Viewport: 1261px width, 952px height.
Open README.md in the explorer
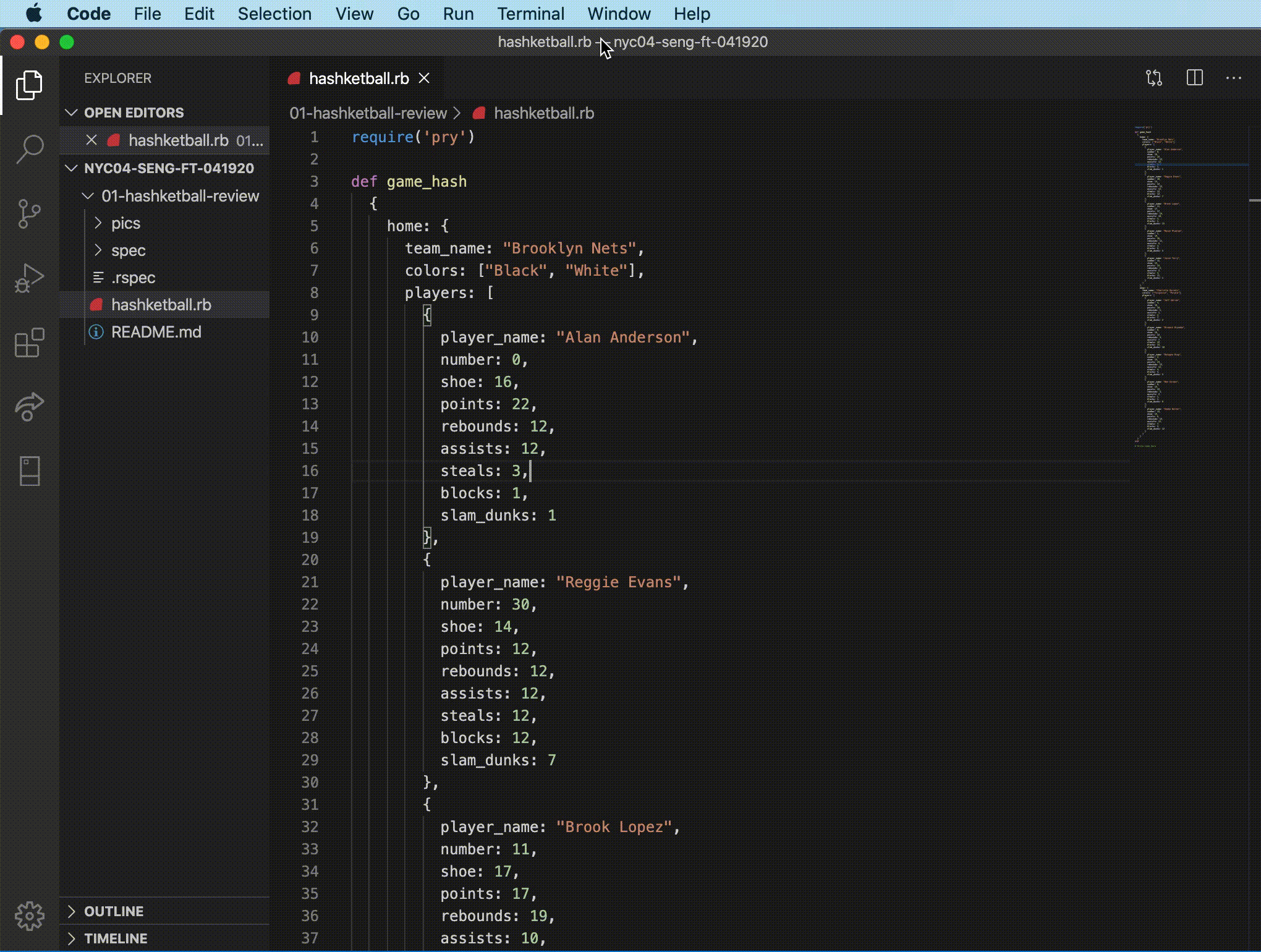click(x=156, y=332)
